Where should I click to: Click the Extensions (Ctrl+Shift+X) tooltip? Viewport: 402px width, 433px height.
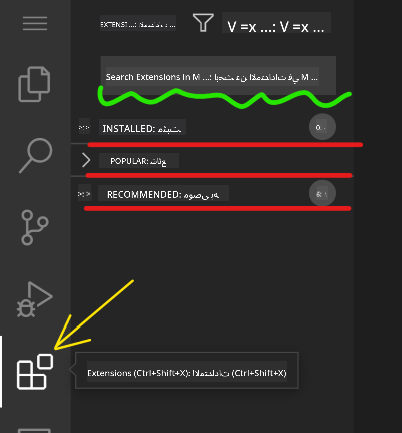[x=187, y=371]
